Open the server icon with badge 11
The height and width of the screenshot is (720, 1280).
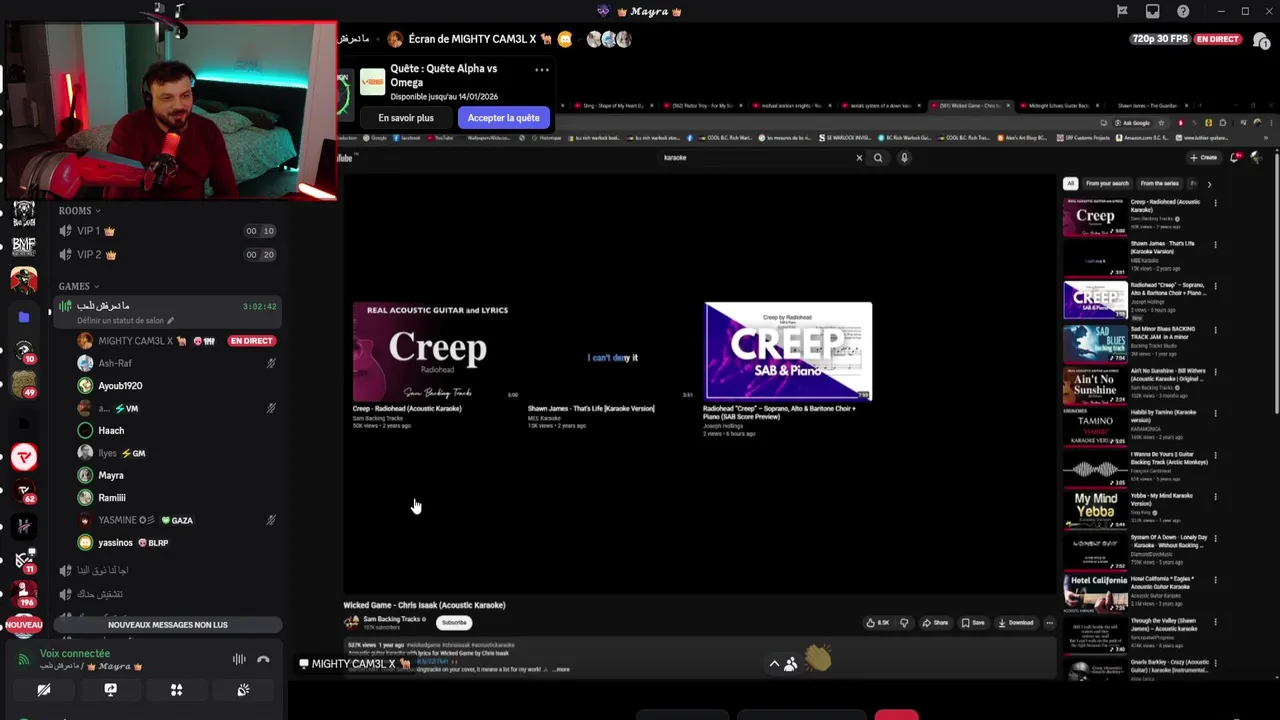(24, 561)
